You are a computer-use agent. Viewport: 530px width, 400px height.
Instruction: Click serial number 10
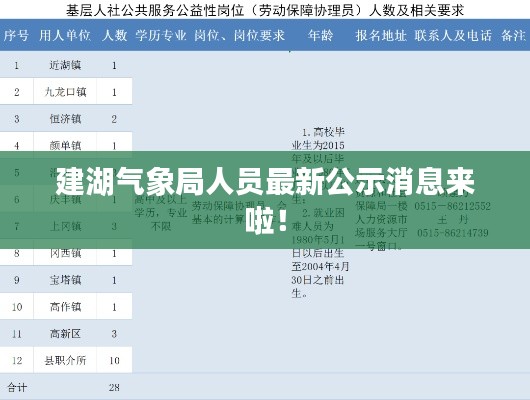point(17,307)
